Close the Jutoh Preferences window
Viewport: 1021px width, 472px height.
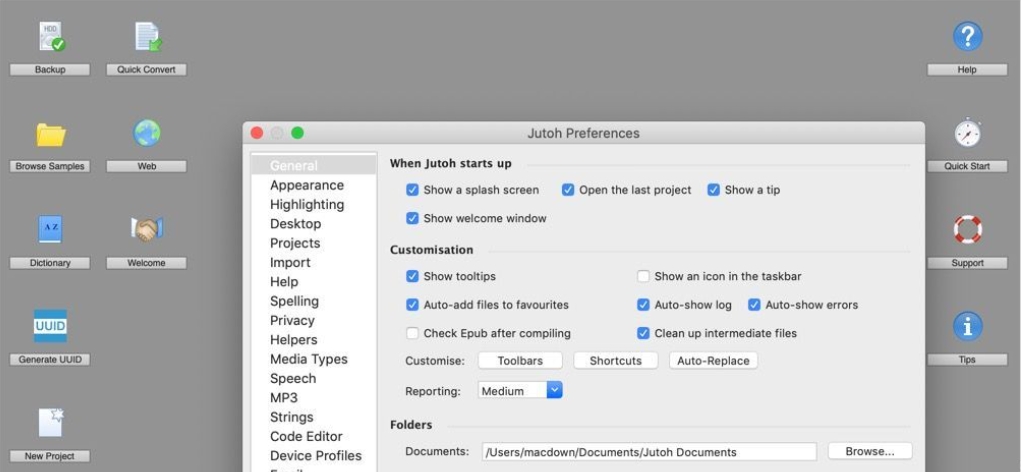coord(257,133)
